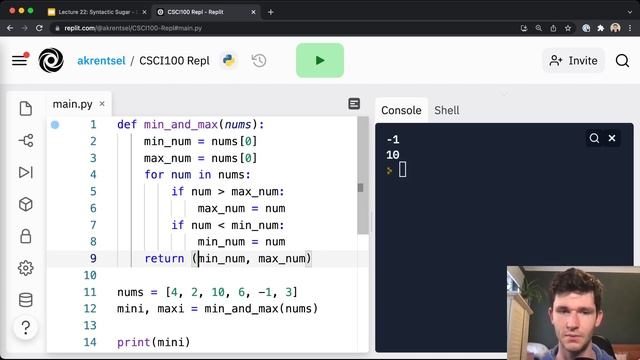Go forward in browser history
The height and width of the screenshot is (360, 640).
point(24,28)
